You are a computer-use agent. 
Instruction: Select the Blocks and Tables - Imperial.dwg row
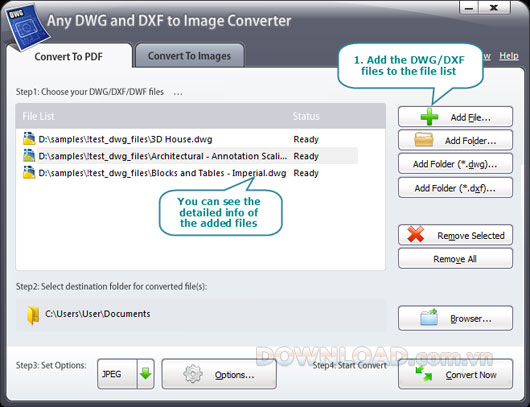point(190,173)
